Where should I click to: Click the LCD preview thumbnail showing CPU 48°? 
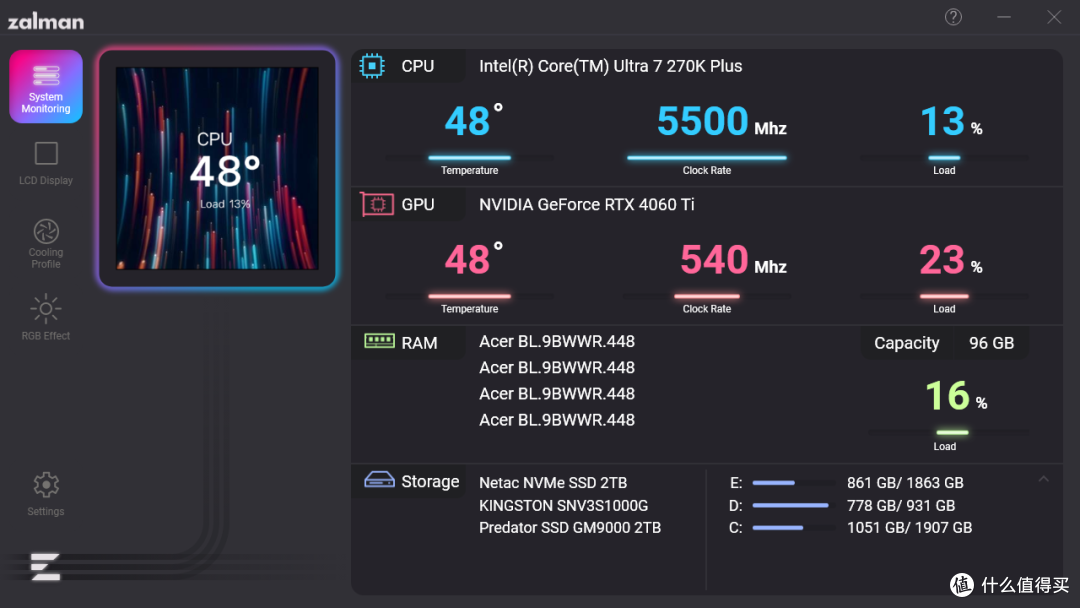[218, 168]
